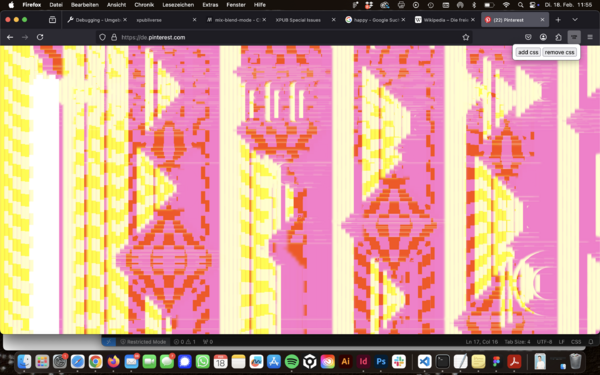
Task: Open Safari from the Dock
Action: tap(78, 361)
